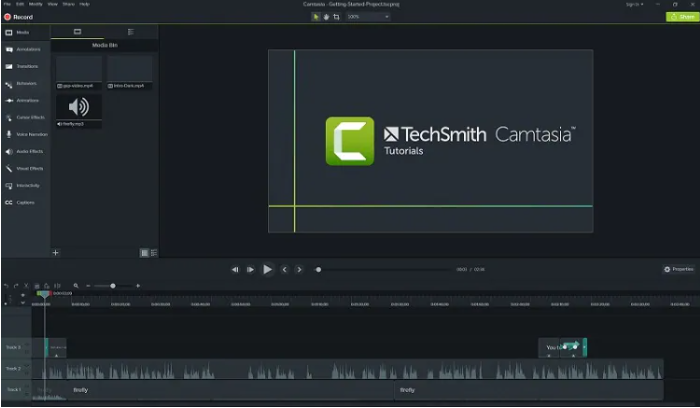Click the timeline zoom slider handle
This screenshot has height=408, width=700.
pos(113,286)
